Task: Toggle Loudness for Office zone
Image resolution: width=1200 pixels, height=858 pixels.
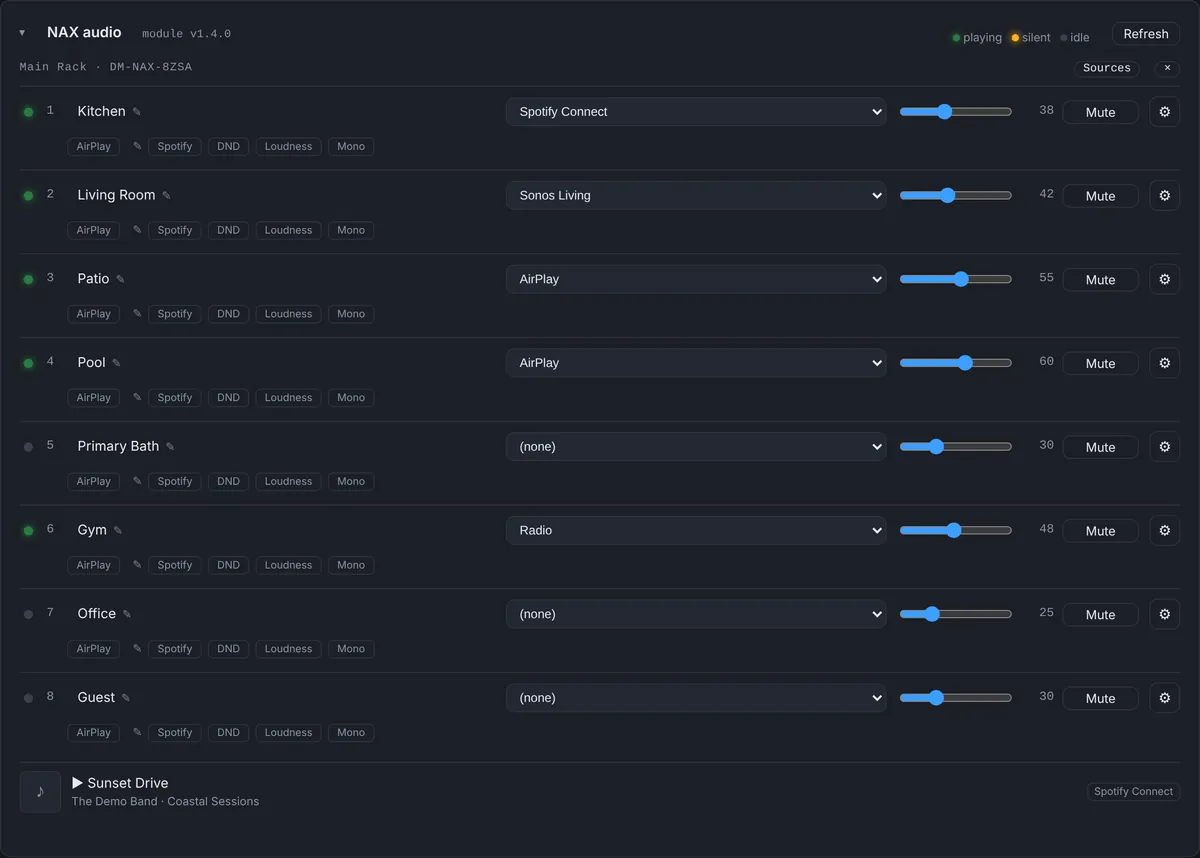Action: pyautogui.click(x=288, y=649)
